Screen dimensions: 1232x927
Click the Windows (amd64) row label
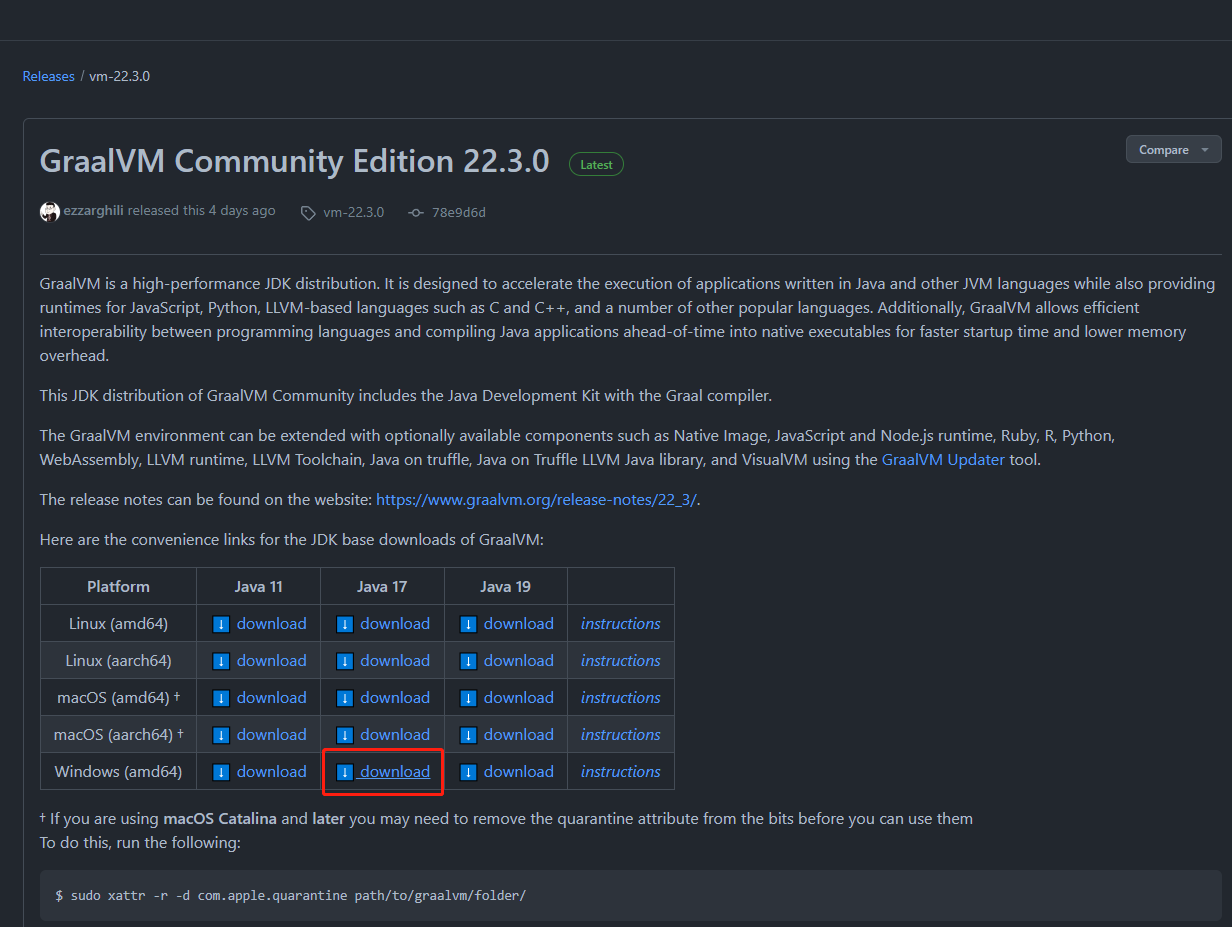pos(118,772)
